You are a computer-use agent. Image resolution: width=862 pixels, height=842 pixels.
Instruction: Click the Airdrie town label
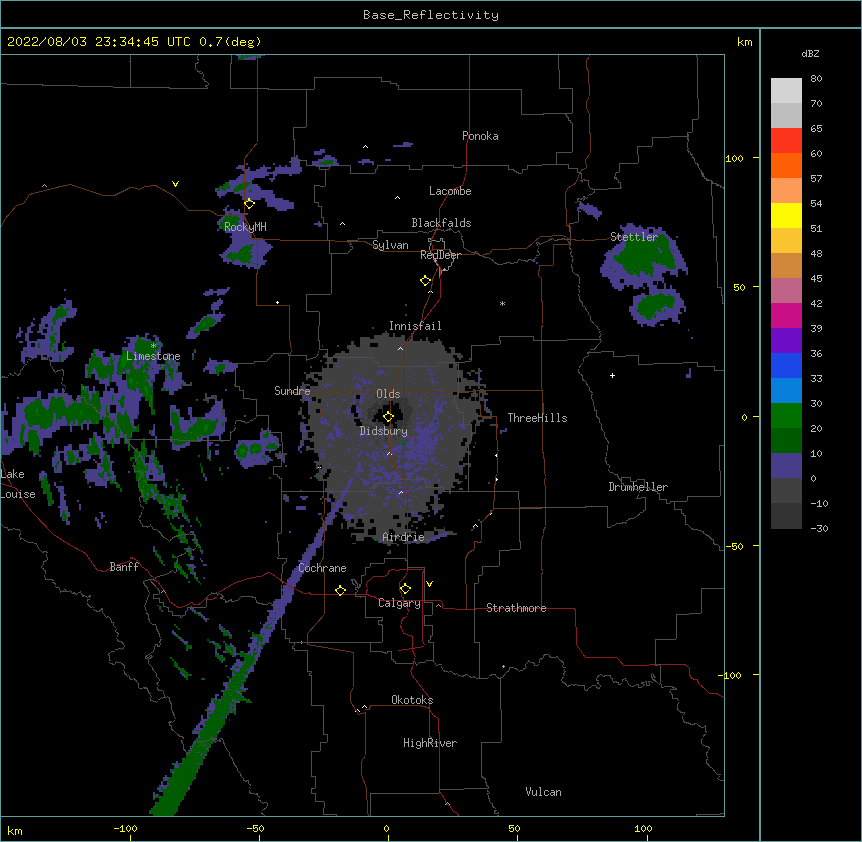point(403,537)
